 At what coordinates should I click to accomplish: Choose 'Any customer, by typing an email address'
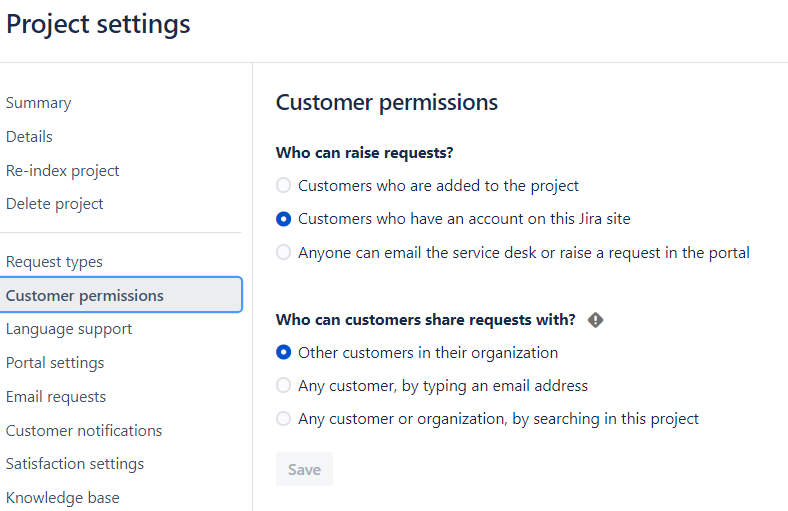click(284, 385)
